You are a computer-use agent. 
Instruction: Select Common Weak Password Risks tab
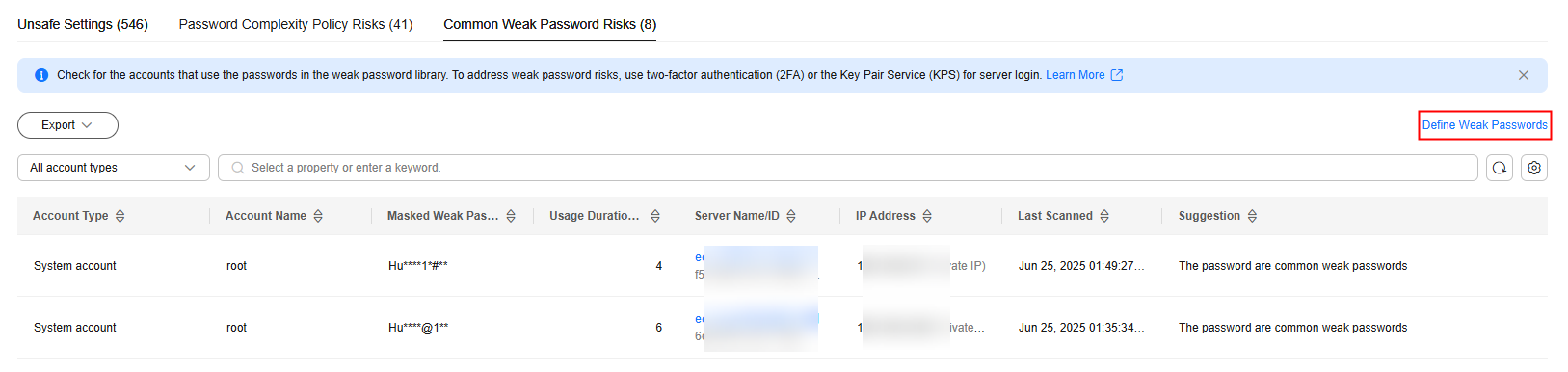(550, 24)
